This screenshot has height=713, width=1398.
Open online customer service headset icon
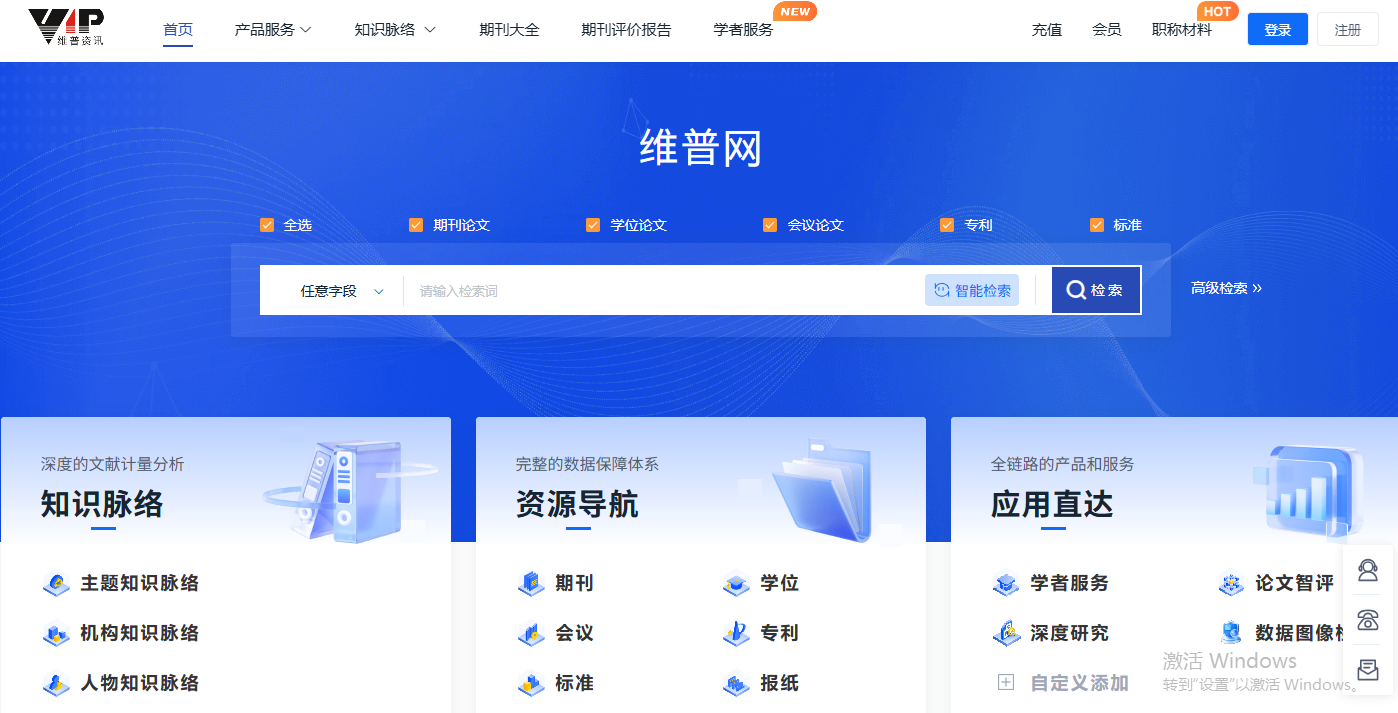tap(1367, 571)
